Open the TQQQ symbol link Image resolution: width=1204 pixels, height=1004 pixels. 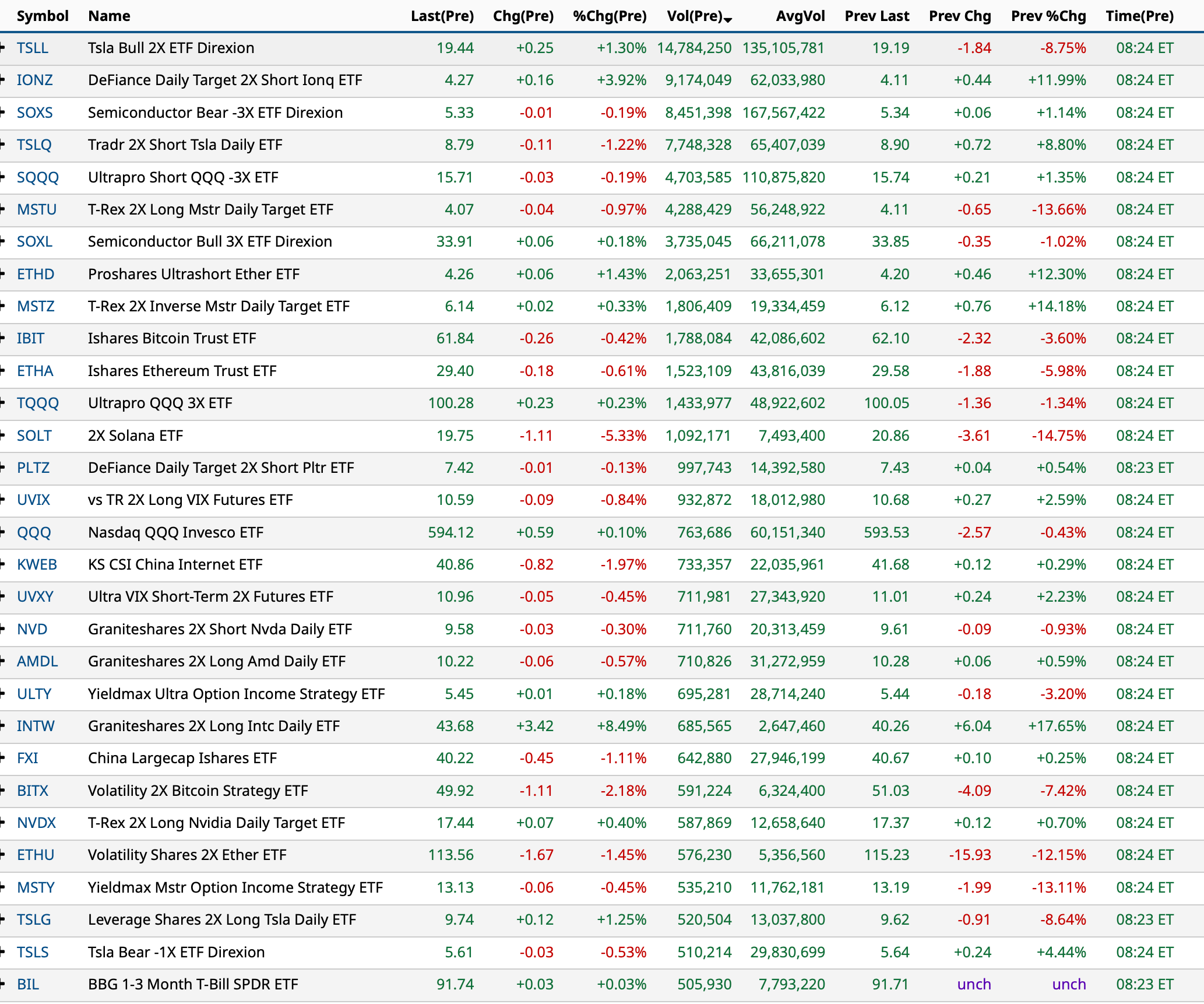[37, 403]
